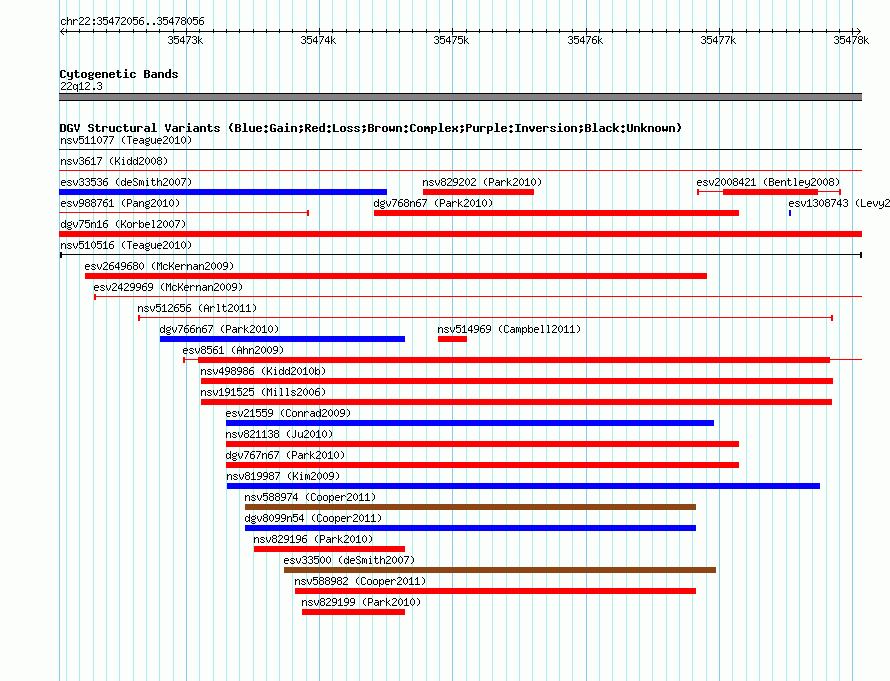Screen dimensions: 890x681
Task: Click nsv819987 (Kim2009) label
Action: pyautogui.click(x=283, y=476)
